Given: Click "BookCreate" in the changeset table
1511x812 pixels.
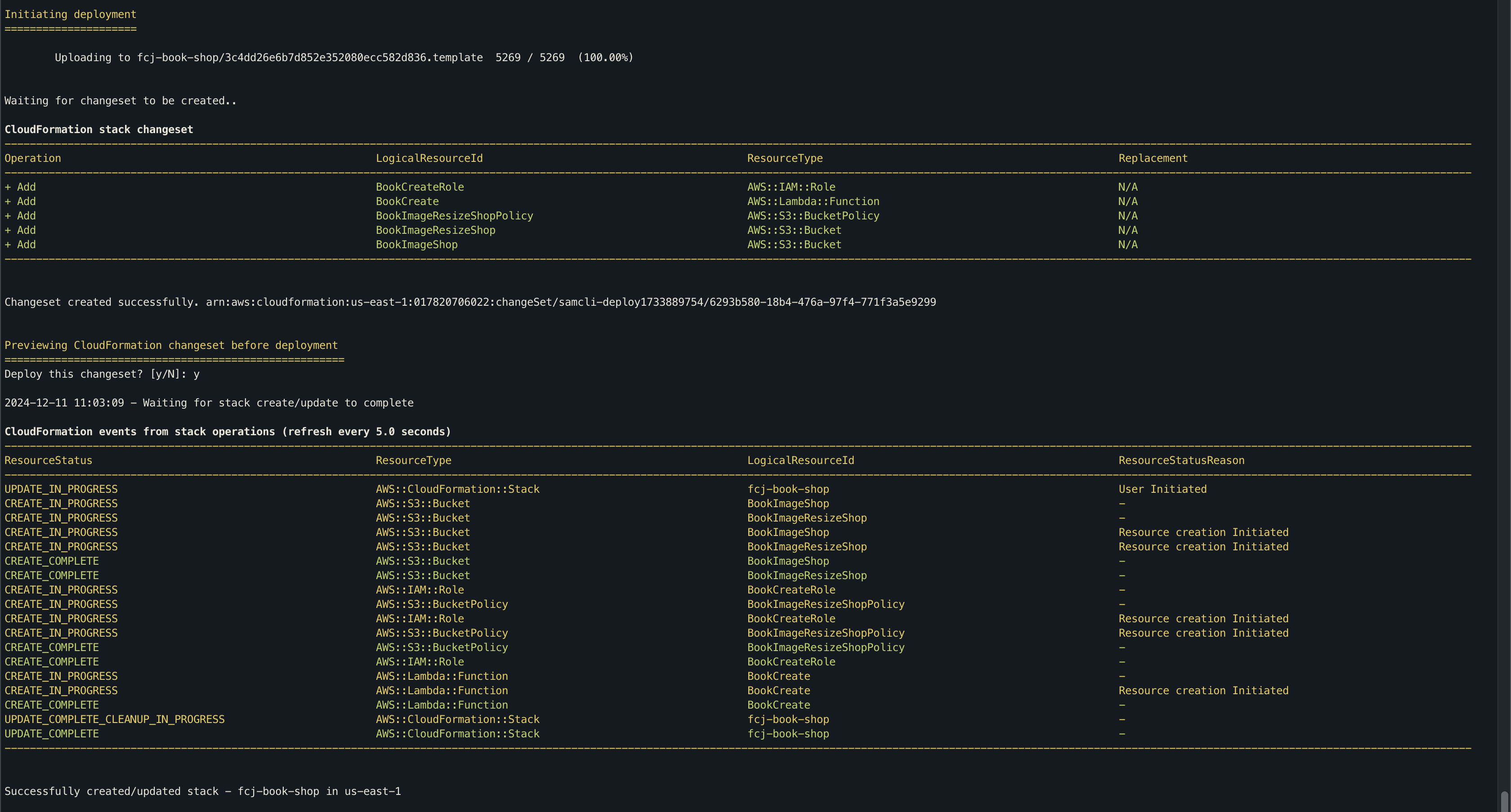Looking at the screenshot, I should point(407,201).
